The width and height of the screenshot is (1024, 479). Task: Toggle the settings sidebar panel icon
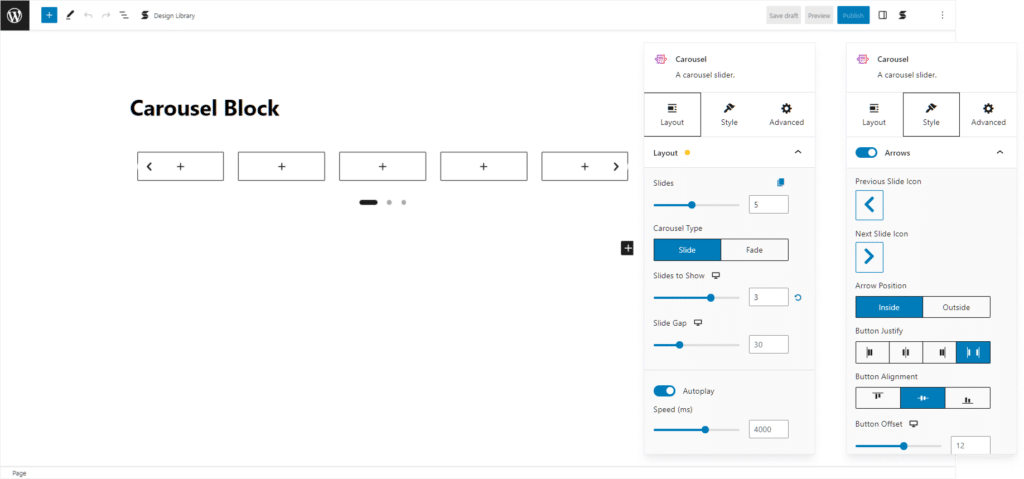pos(882,15)
